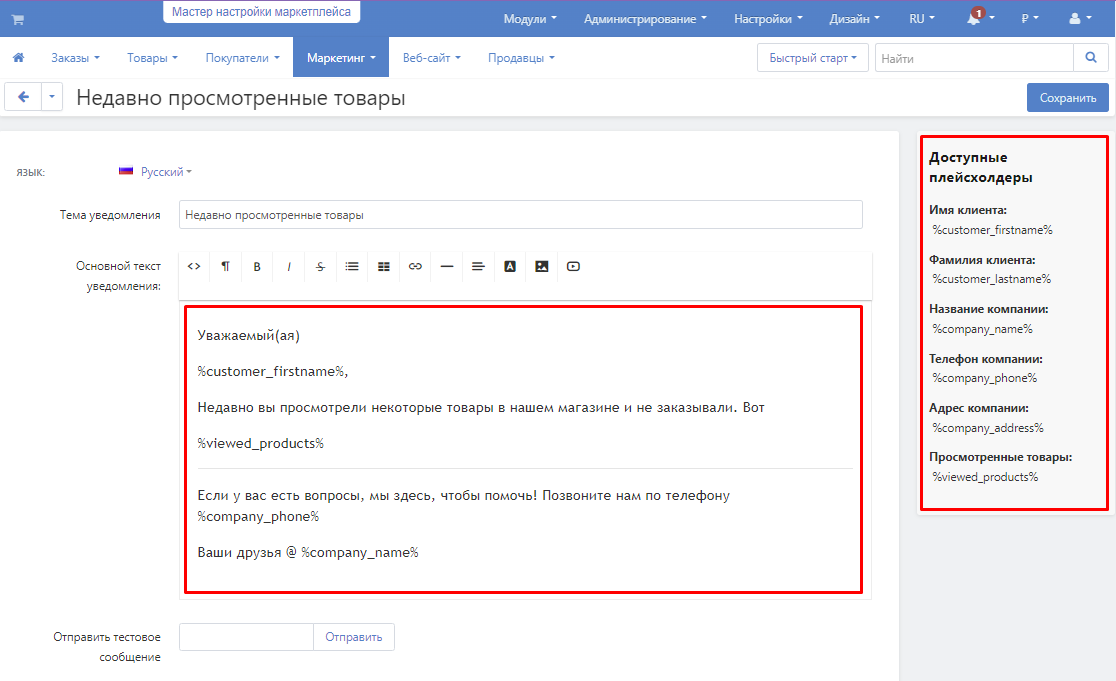Click into the Тема уведомления field
The width and height of the screenshot is (1116, 681).
[x=520, y=215]
